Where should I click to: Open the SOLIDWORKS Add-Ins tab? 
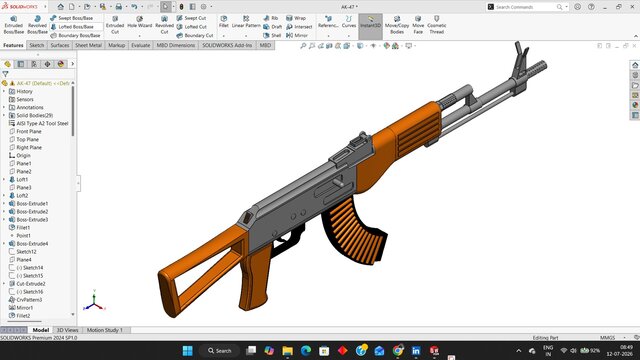(227, 45)
